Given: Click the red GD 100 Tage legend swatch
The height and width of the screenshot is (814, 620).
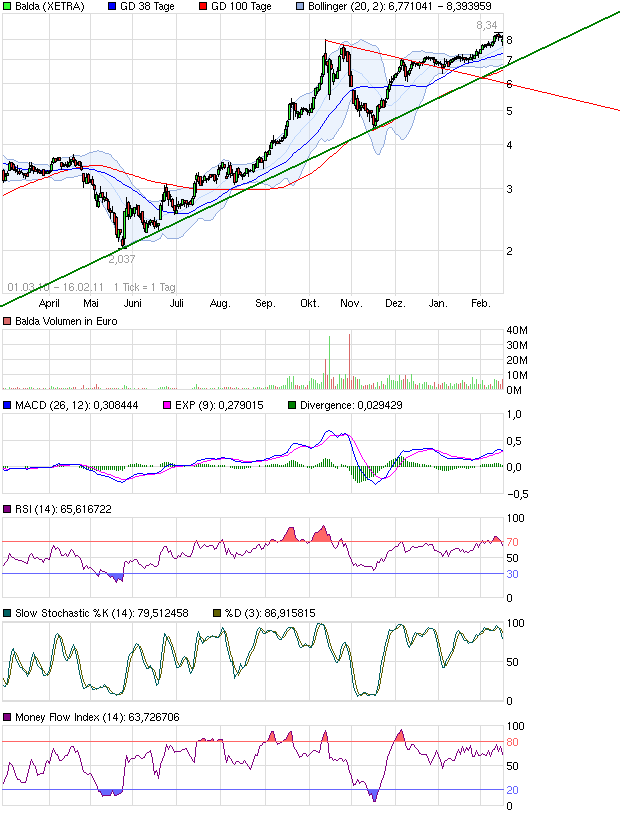Looking at the screenshot, I should (203, 7).
